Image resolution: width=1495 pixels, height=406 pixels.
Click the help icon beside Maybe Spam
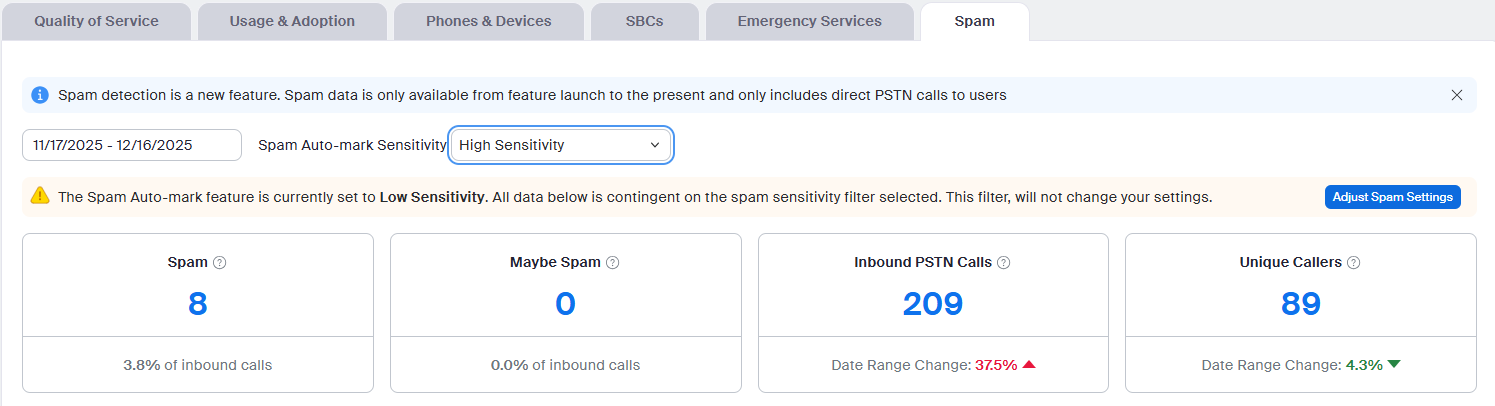[x=613, y=263]
